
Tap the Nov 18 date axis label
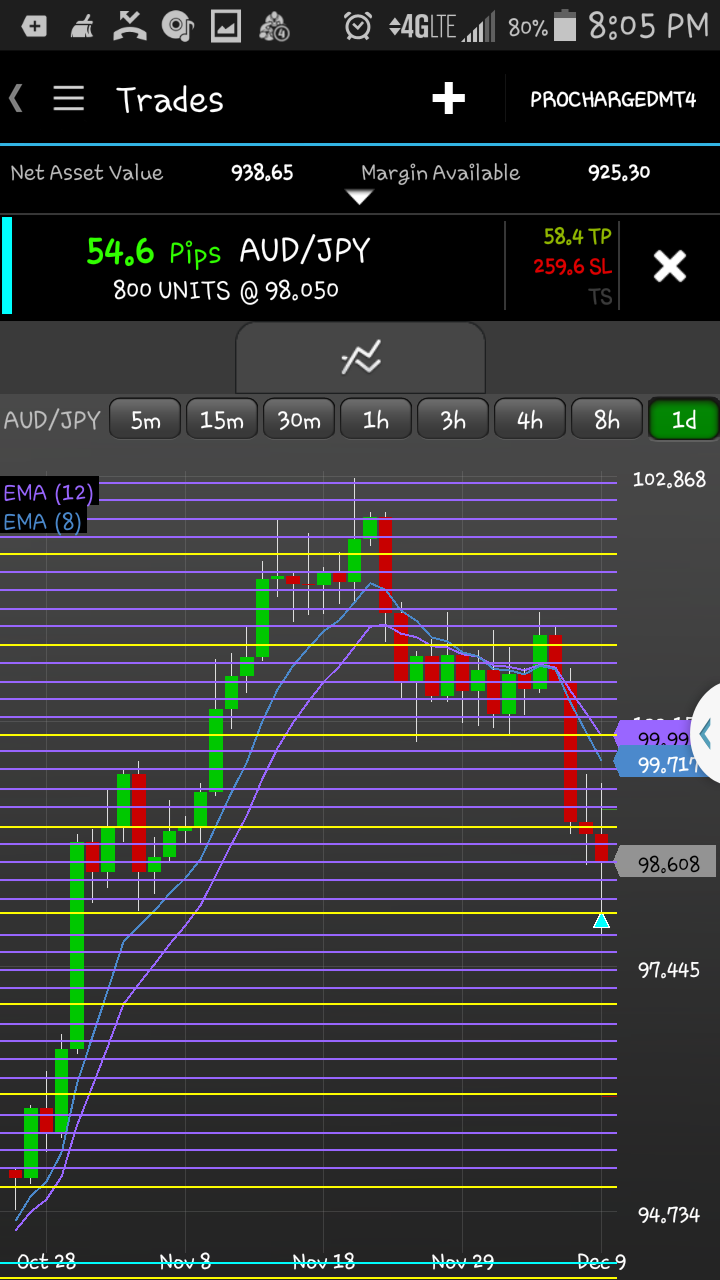click(x=324, y=1261)
